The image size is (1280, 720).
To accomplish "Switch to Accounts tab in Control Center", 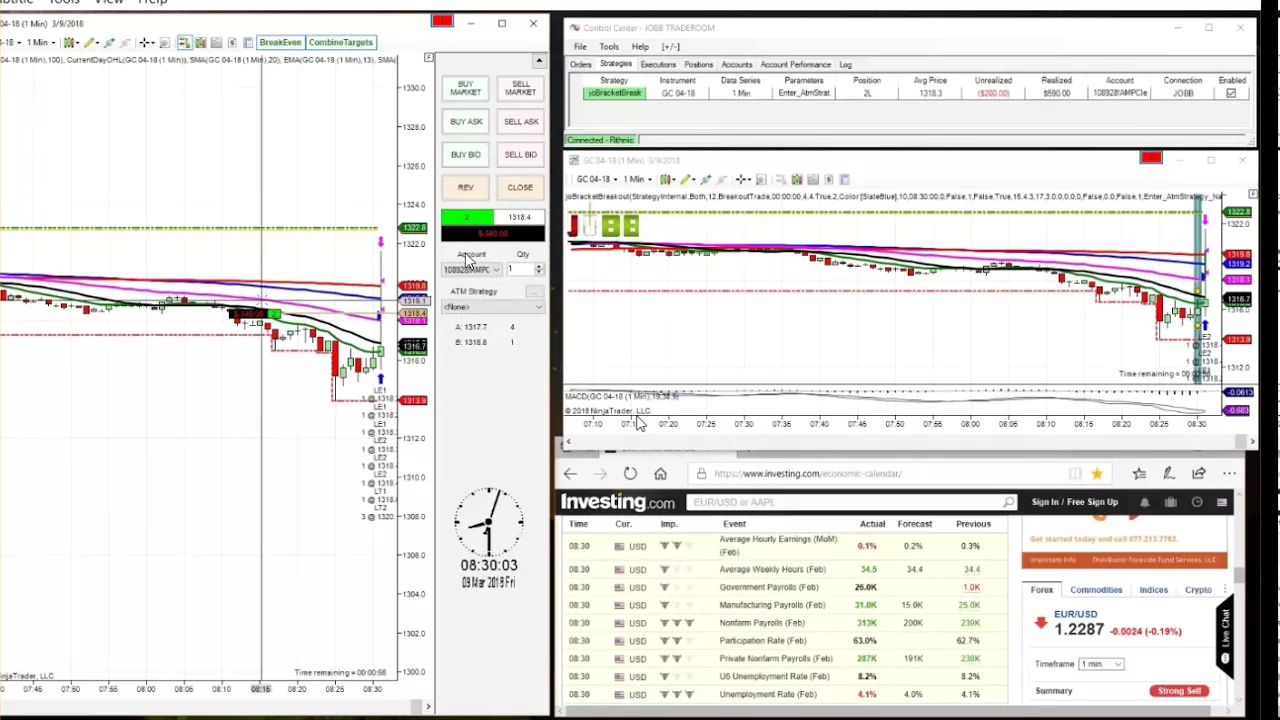I will tap(737, 65).
